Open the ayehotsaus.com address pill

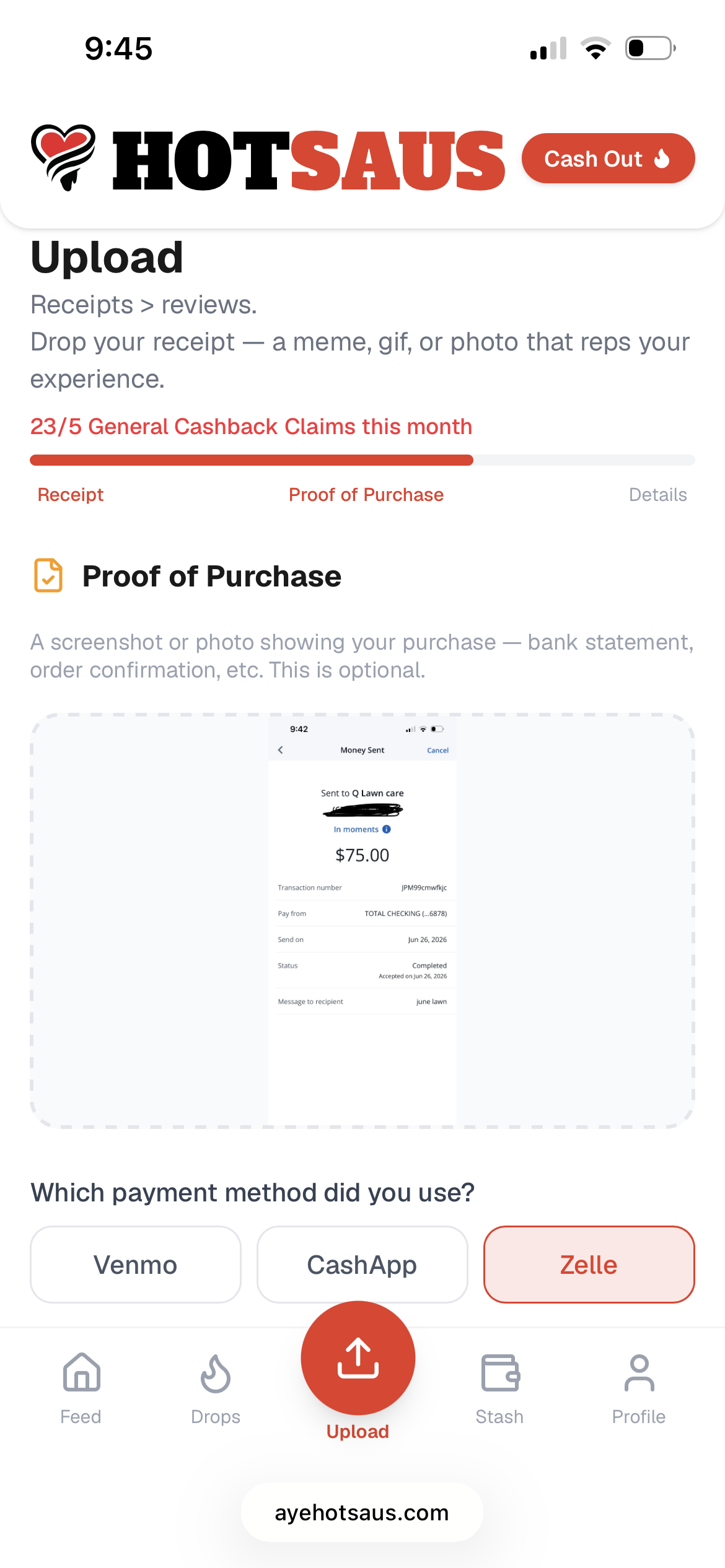pos(362,1512)
